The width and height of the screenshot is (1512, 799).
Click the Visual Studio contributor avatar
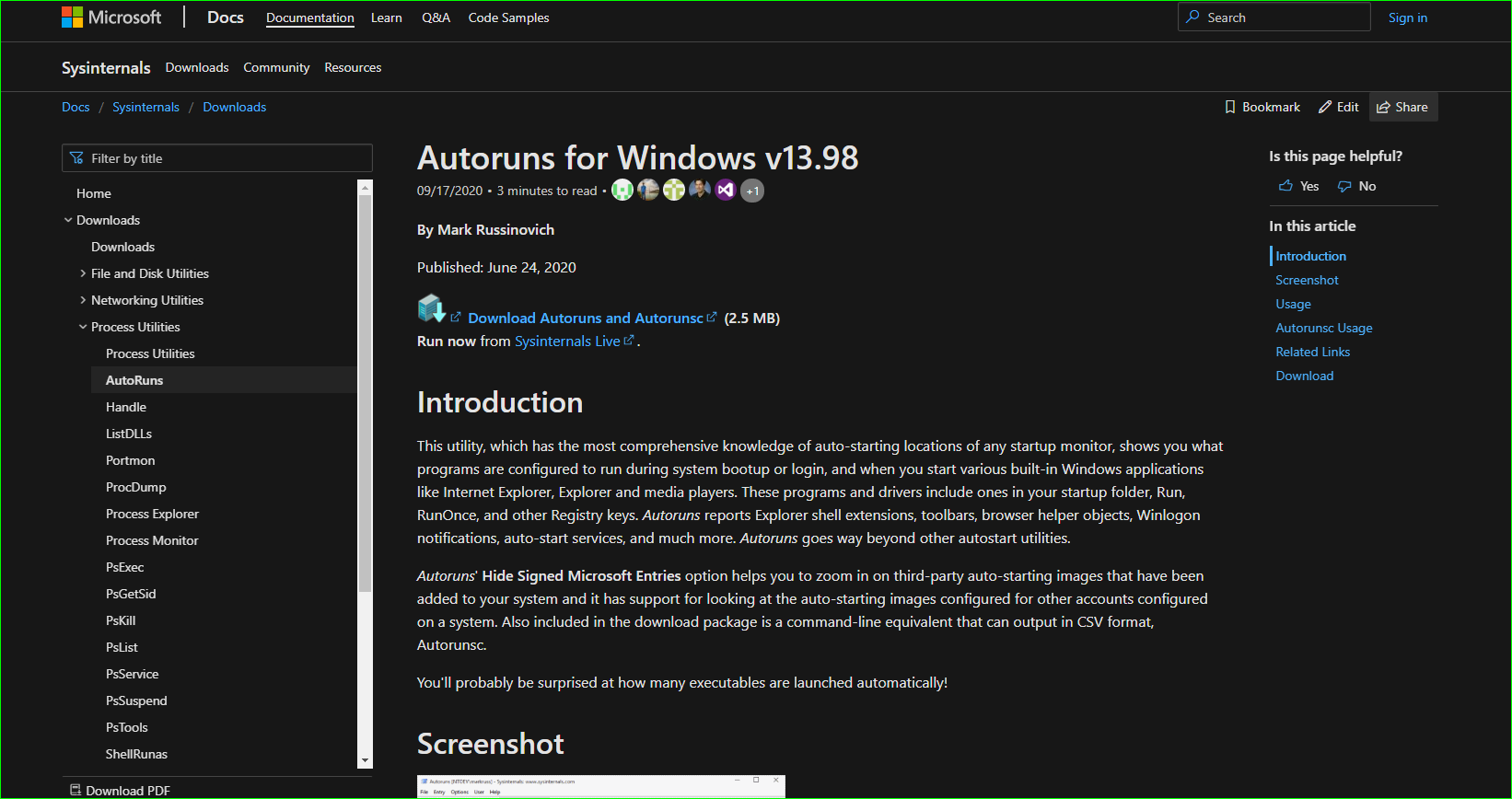(726, 190)
